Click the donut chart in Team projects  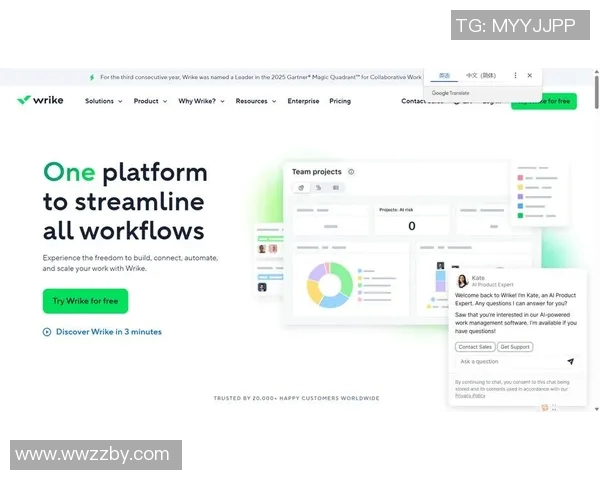pyautogui.click(x=328, y=285)
